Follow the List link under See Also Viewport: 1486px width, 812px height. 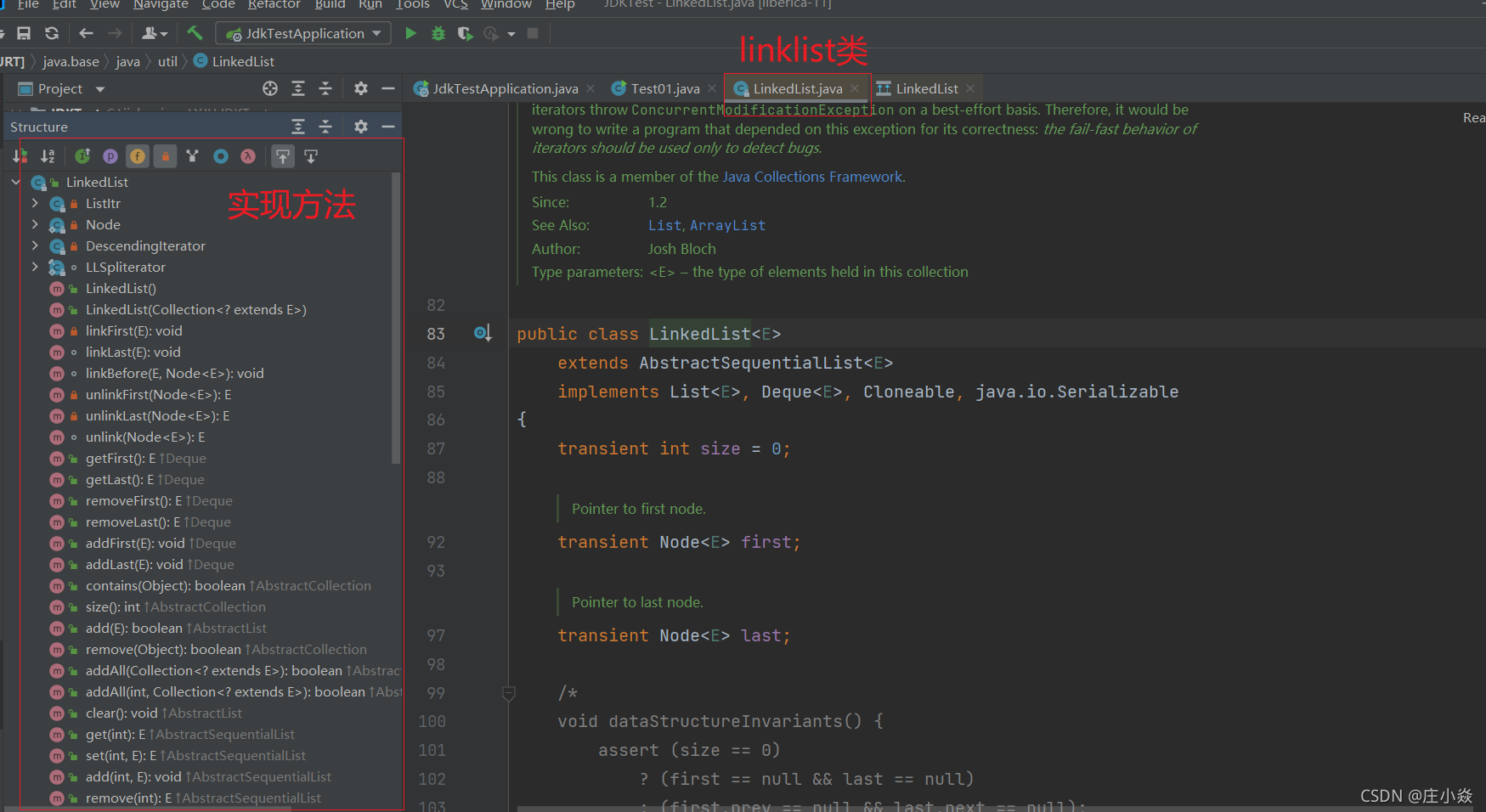pyautogui.click(x=664, y=225)
